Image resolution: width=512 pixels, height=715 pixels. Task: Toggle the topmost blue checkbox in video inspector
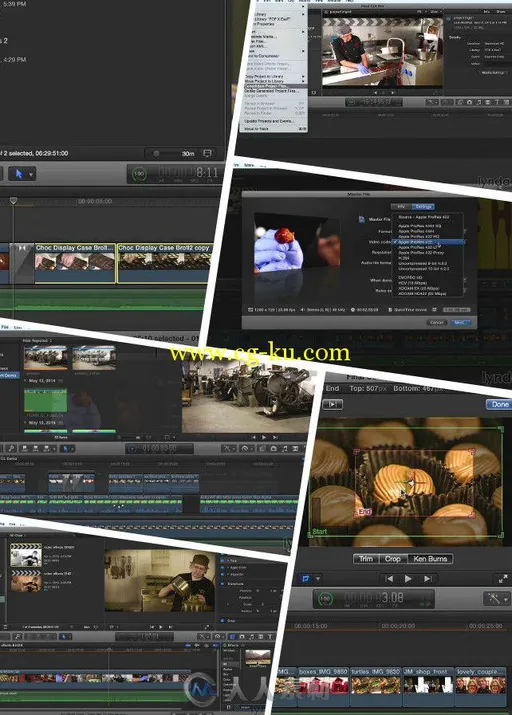tap(222, 560)
